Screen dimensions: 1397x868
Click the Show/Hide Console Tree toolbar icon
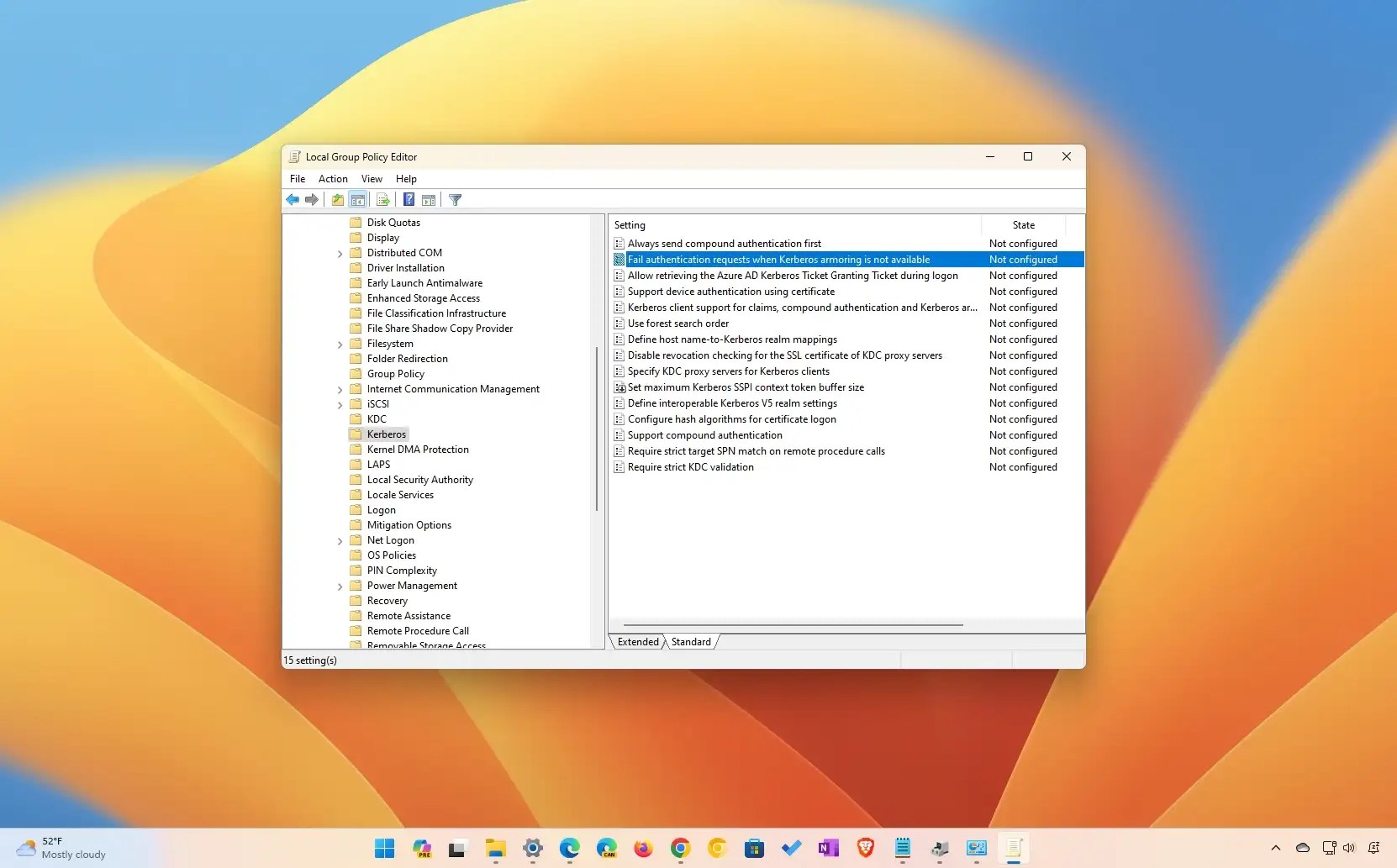(359, 199)
